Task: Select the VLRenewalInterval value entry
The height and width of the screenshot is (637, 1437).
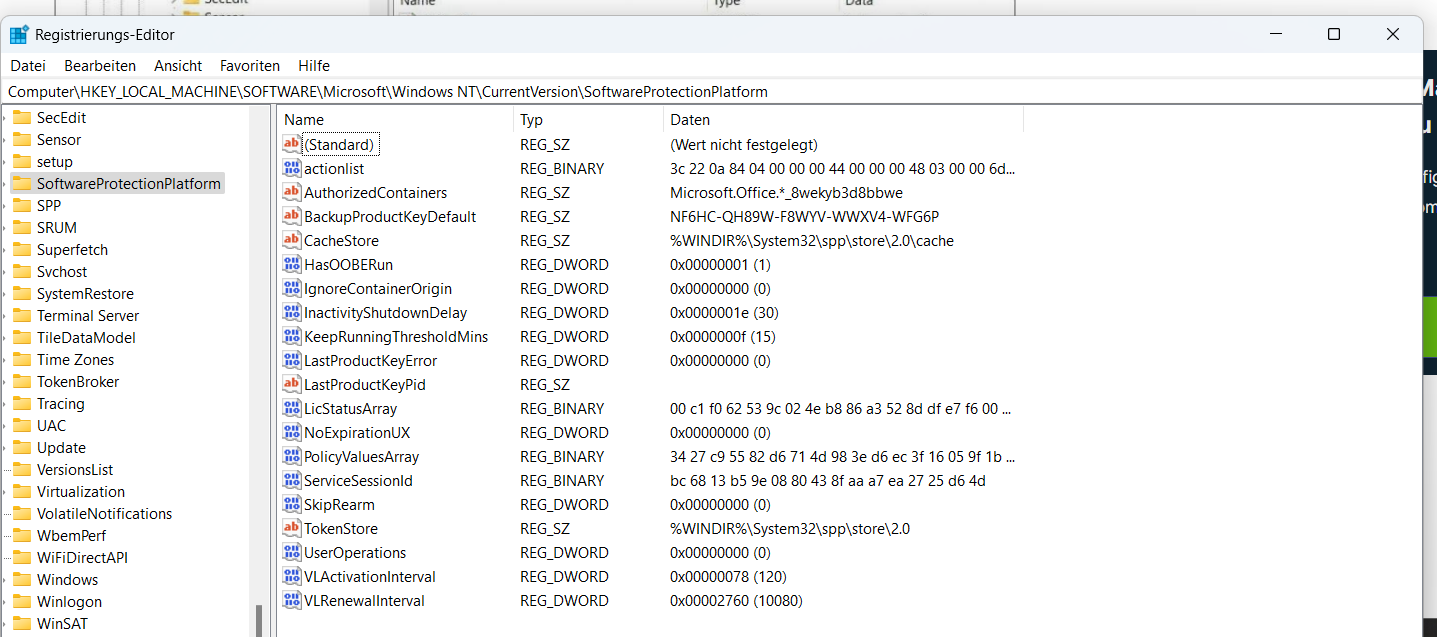Action: coord(364,601)
